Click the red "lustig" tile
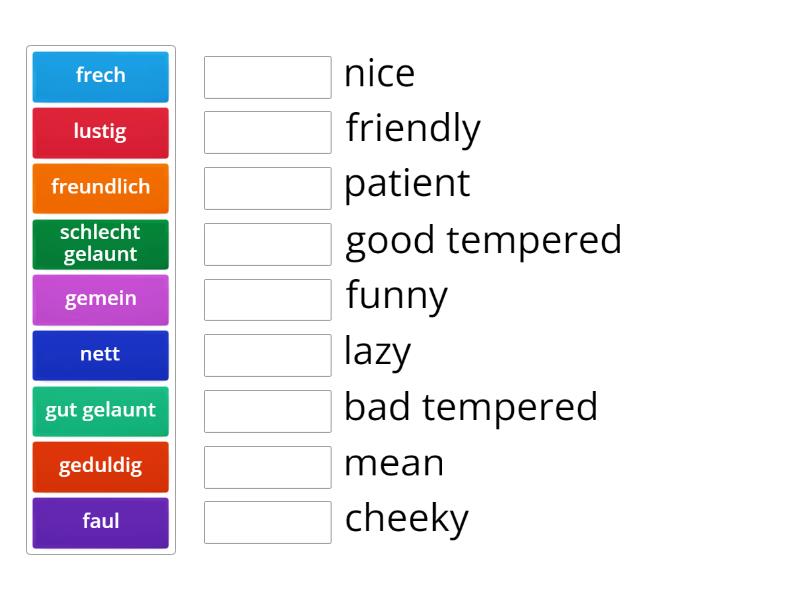800x600 pixels. coord(100,132)
